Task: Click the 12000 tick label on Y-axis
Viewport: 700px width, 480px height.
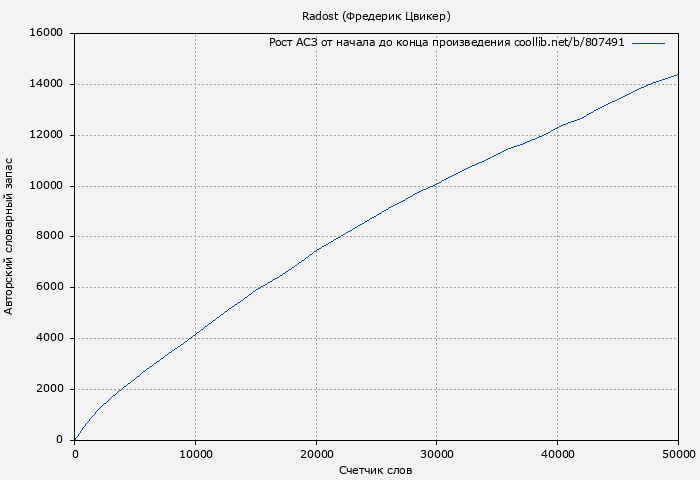Action: tap(47, 135)
